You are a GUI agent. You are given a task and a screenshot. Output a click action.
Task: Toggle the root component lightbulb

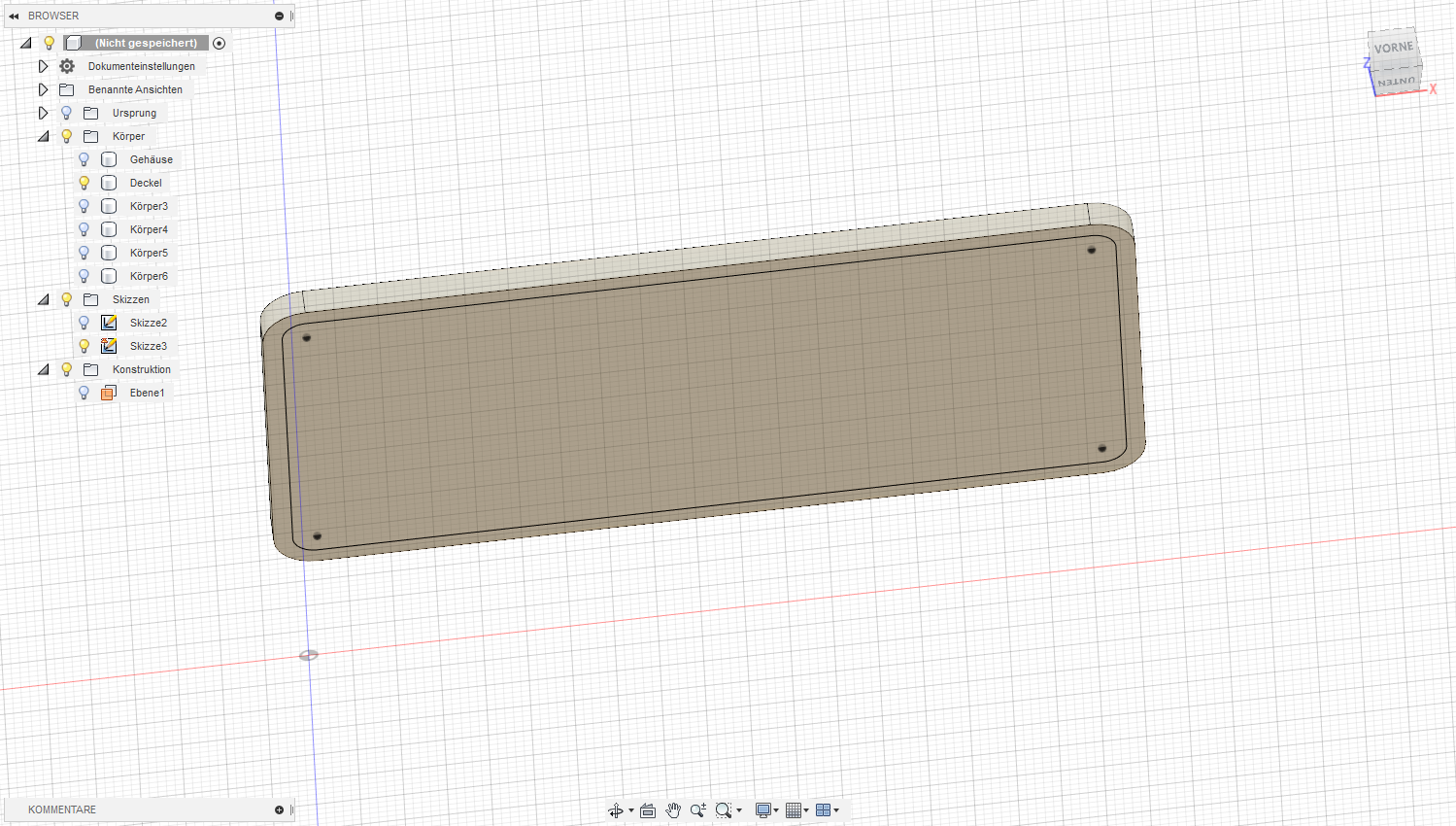click(50, 43)
